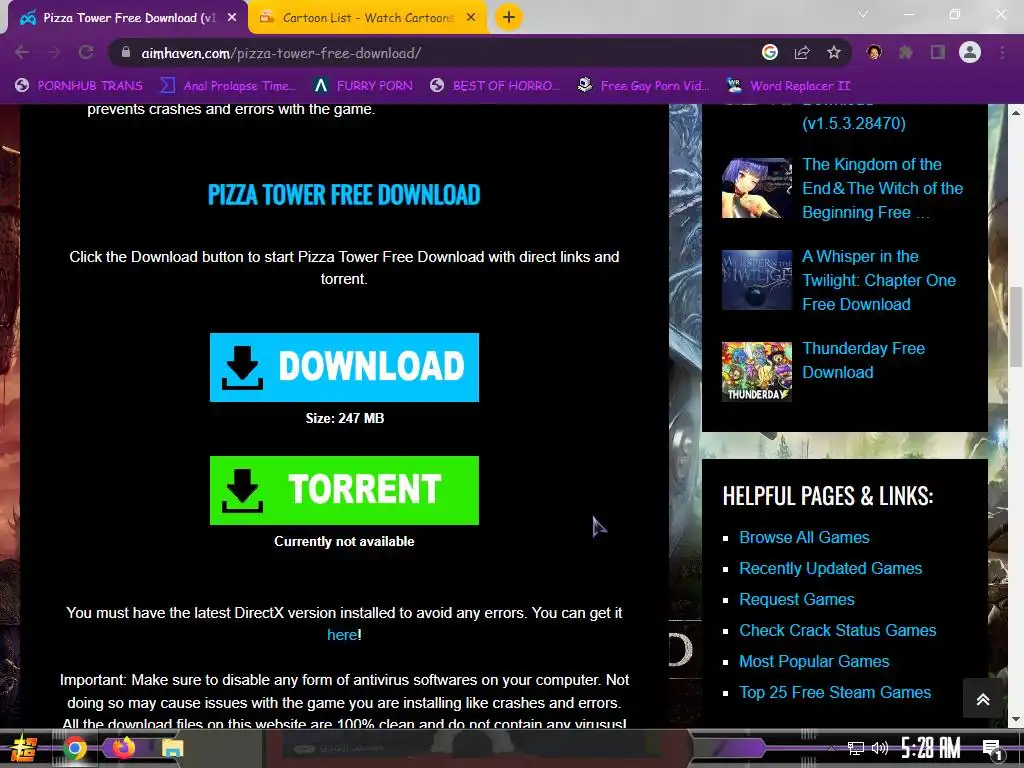Click the forward navigation arrow
Viewport: 1024px width, 768px height.
tap(54, 52)
